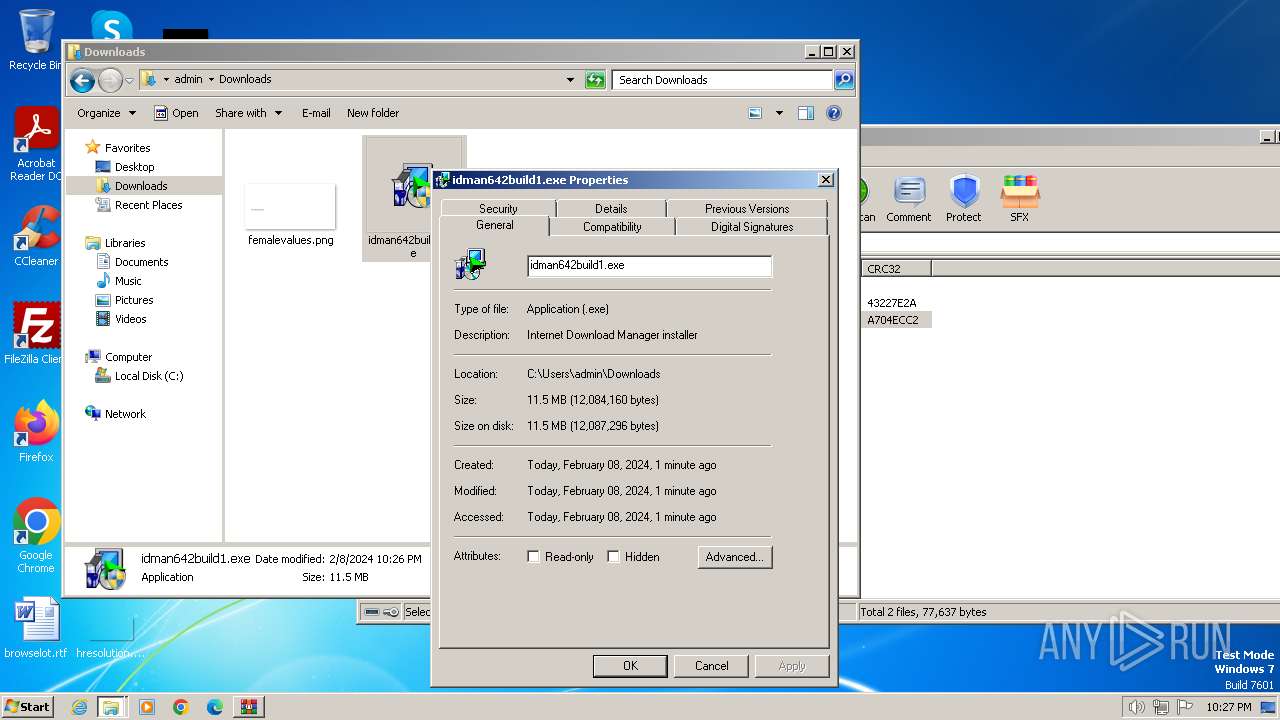1280x720 pixels.
Task: Open recent pages dropdown near Back button
Action: pyautogui.click(x=129, y=80)
